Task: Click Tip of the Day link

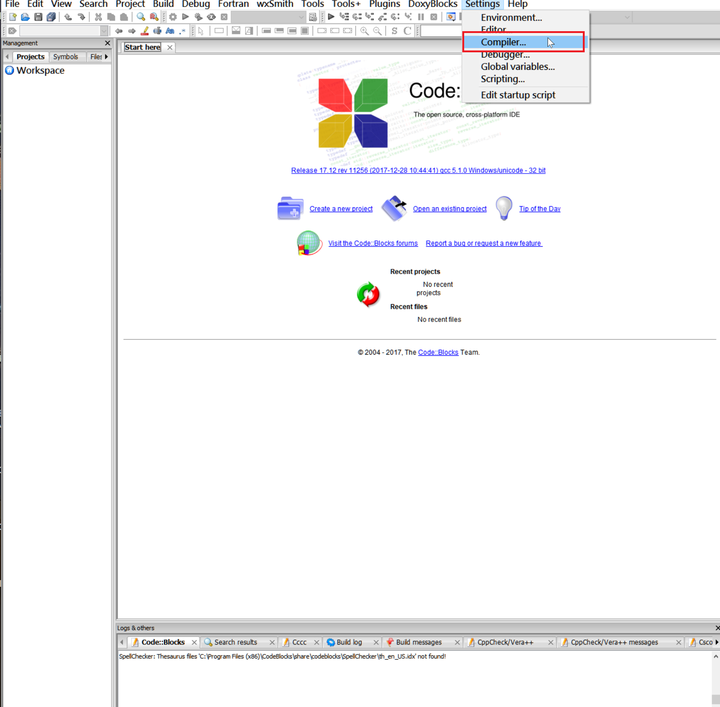Action: [540, 209]
